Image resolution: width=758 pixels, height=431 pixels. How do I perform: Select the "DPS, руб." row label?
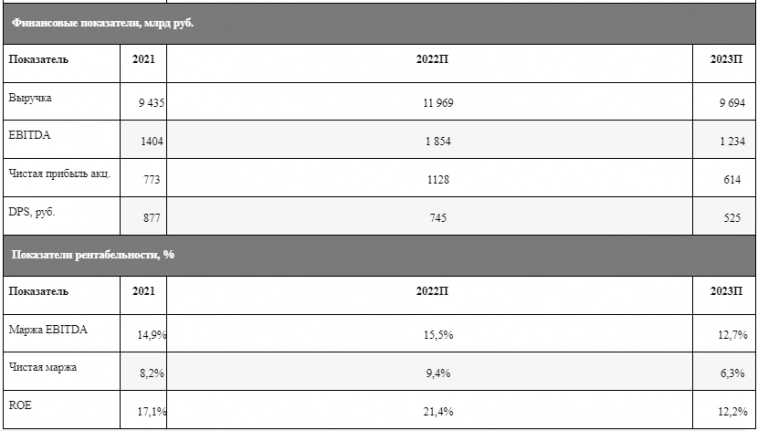point(34,213)
